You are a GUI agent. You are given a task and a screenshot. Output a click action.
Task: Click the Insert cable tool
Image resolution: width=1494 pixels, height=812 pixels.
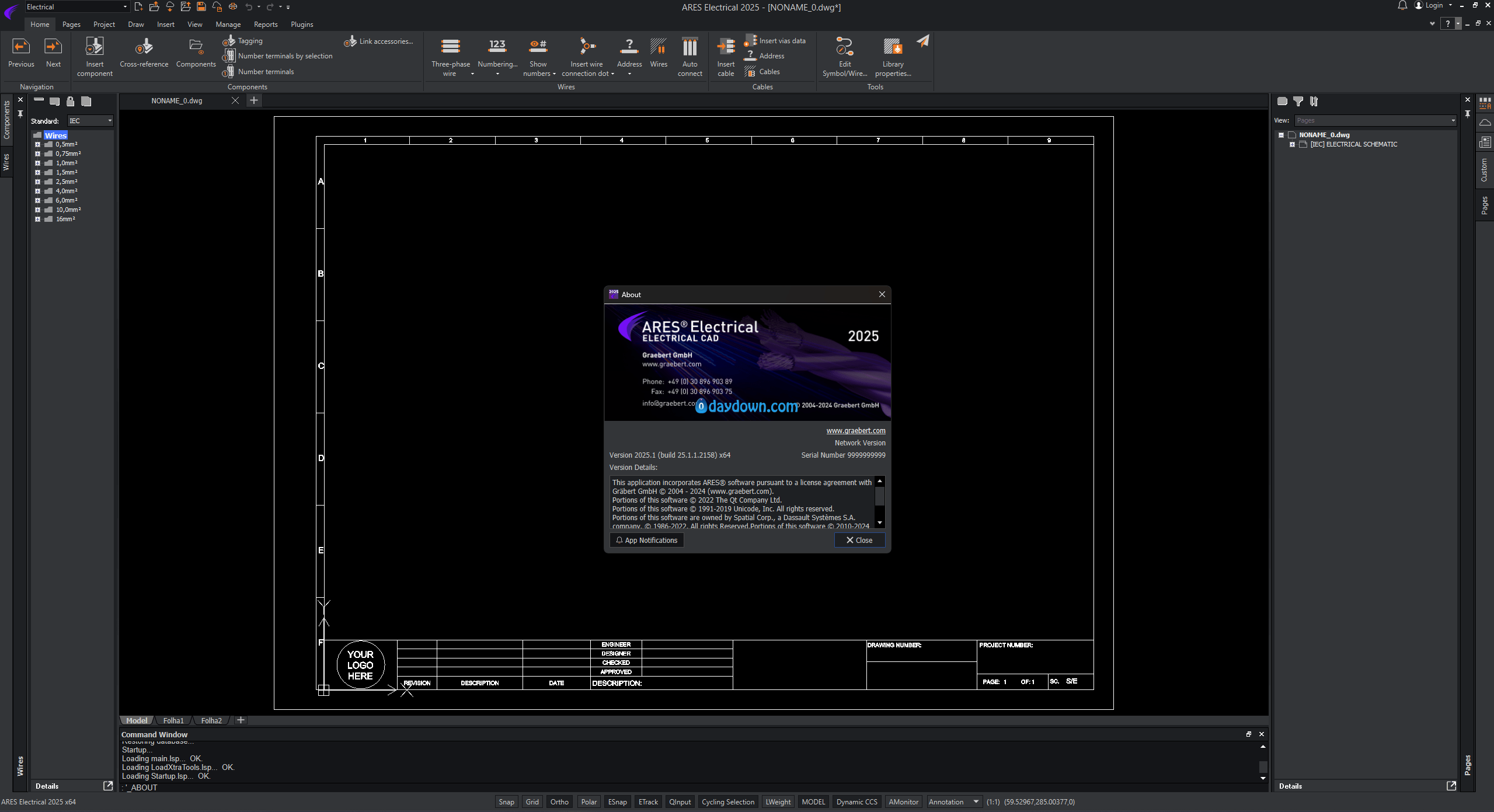tap(726, 56)
